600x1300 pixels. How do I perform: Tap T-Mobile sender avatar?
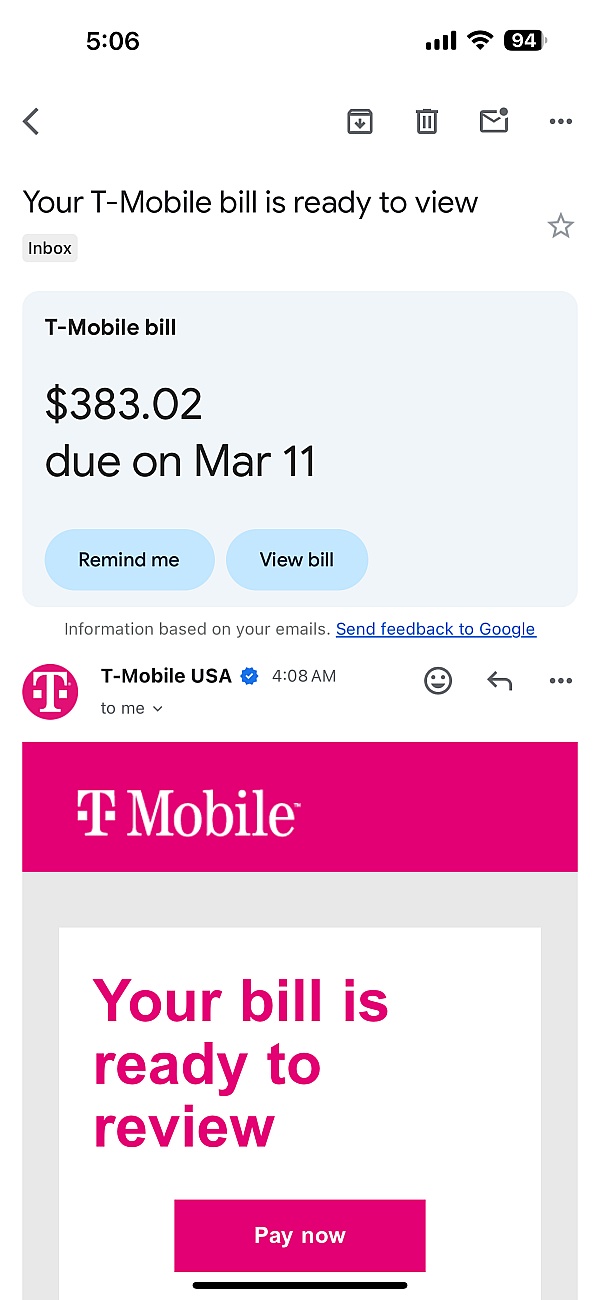coord(50,691)
